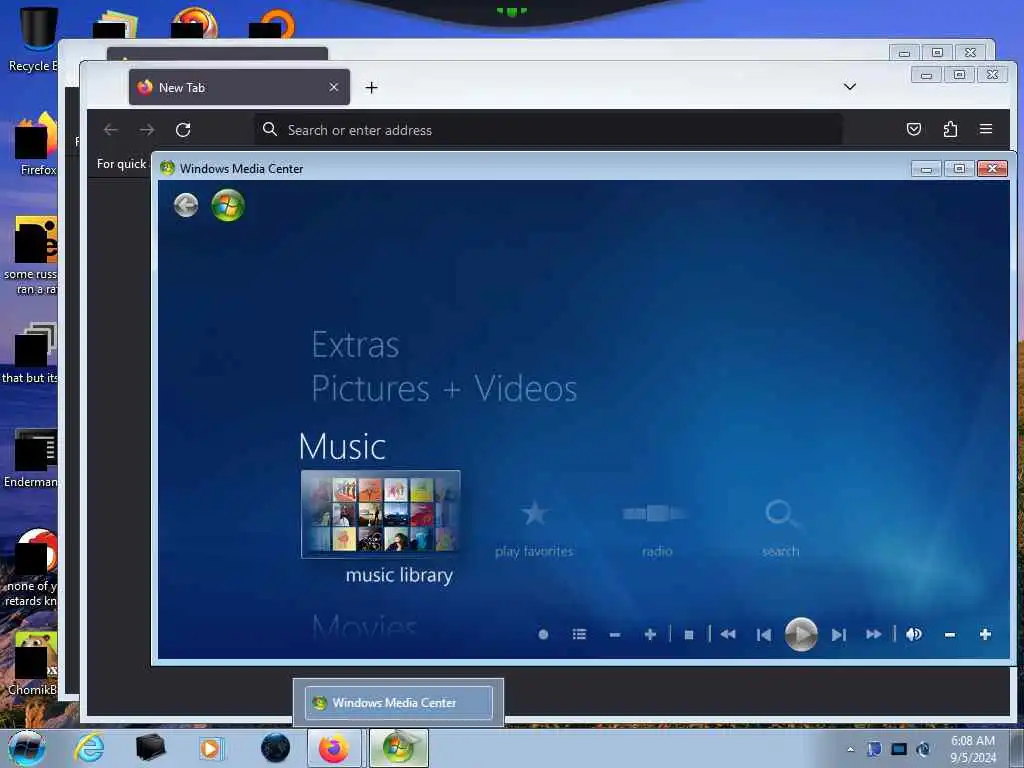Click Windows Media Center taskbar preview
This screenshot has height=768, width=1024.
(x=398, y=703)
